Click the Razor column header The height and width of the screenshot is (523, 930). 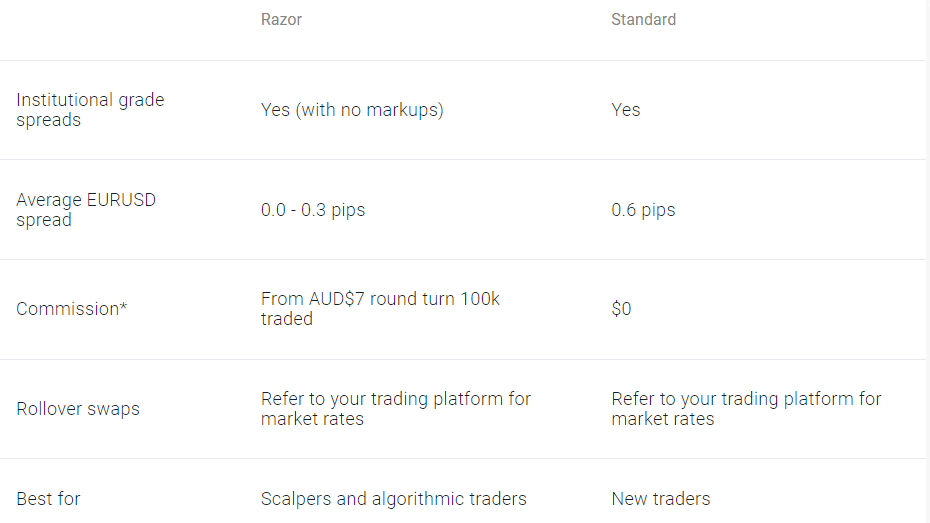pos(281,20)
